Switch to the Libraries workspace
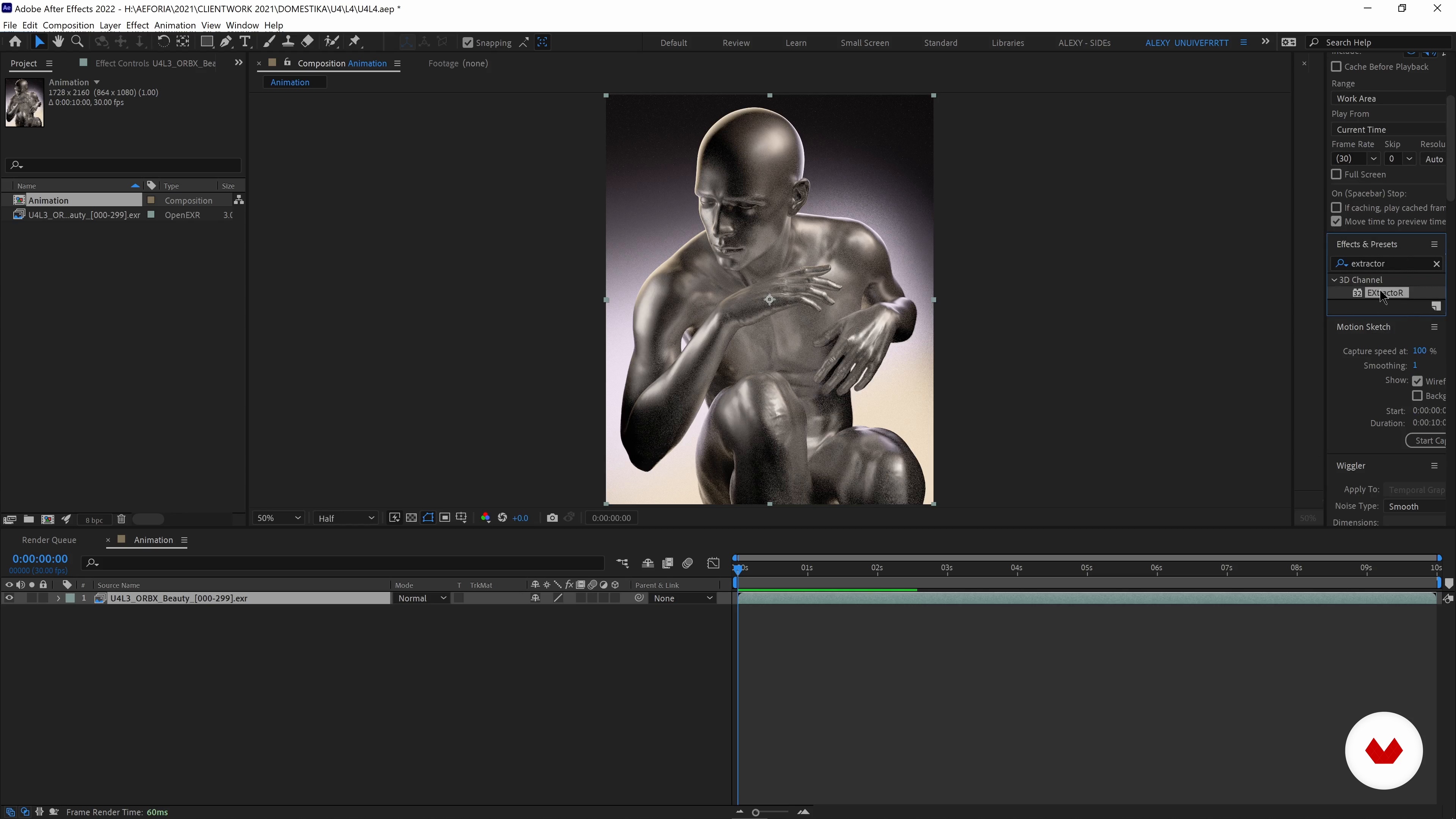 click(x=1008, y=42)
